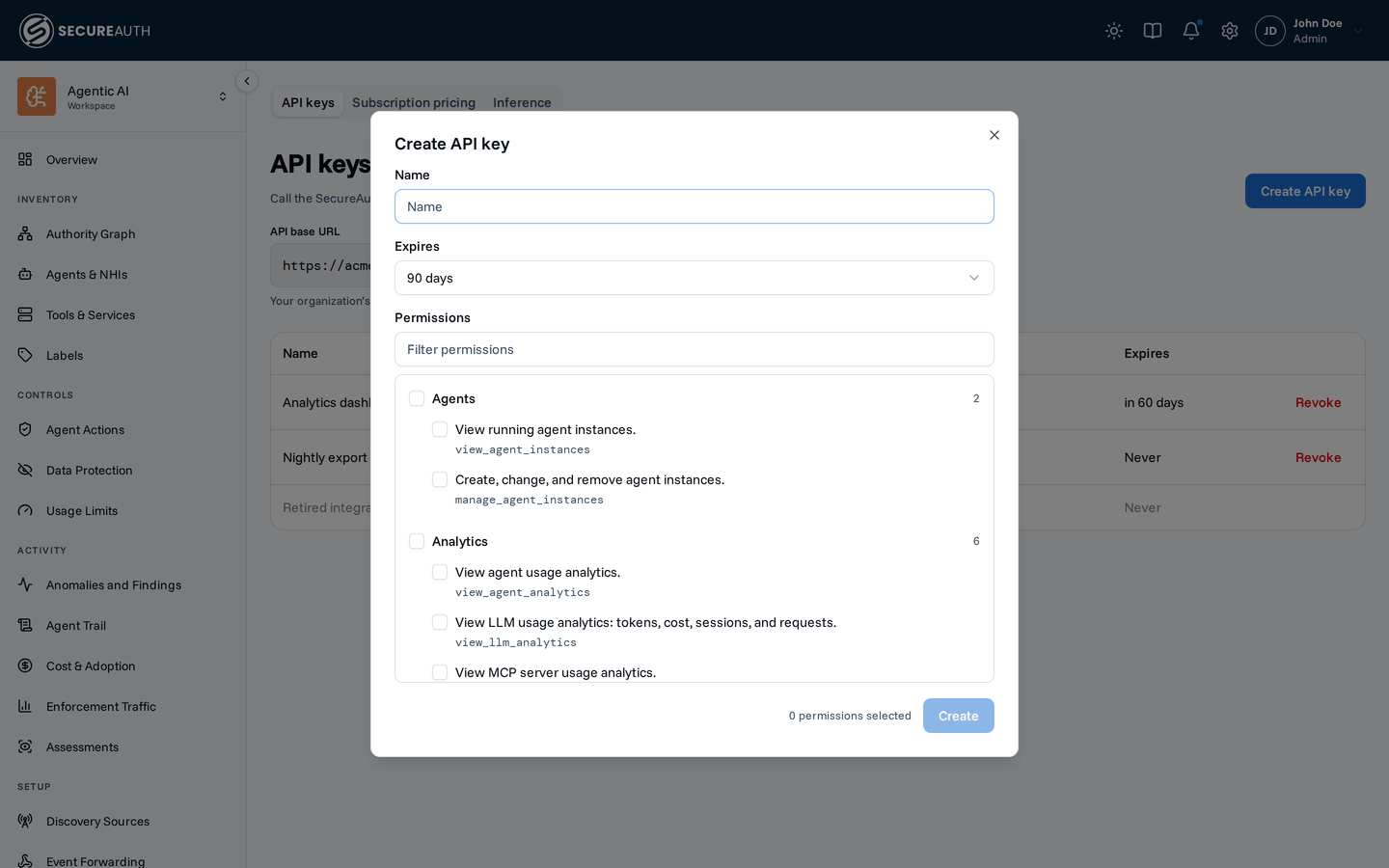Tick the manage_agent_instances permission checkbox
The height and width of the screenshot is (868, 1389).
(x=440, y=479)
